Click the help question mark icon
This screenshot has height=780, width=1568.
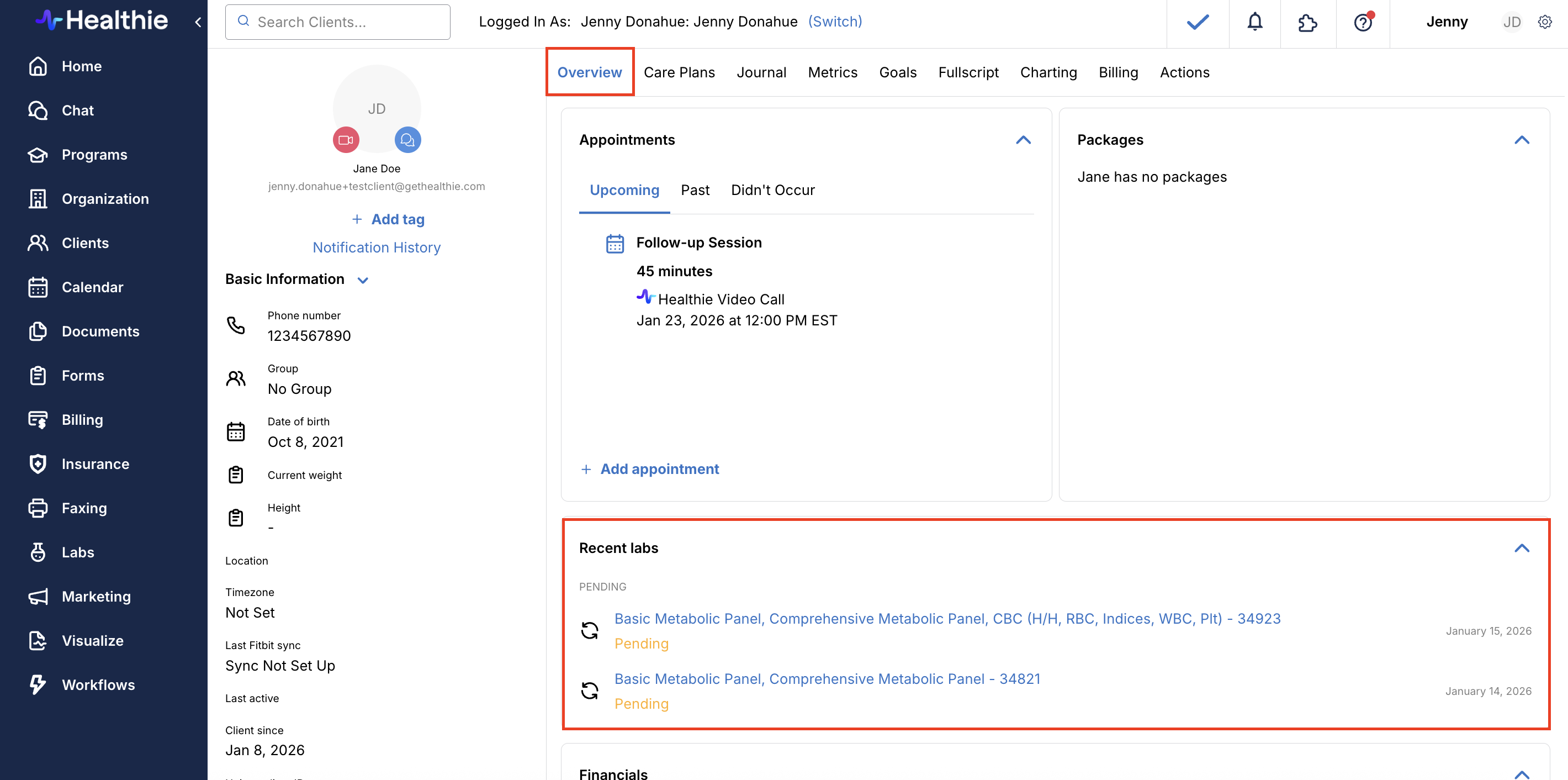coord(1362,23)
